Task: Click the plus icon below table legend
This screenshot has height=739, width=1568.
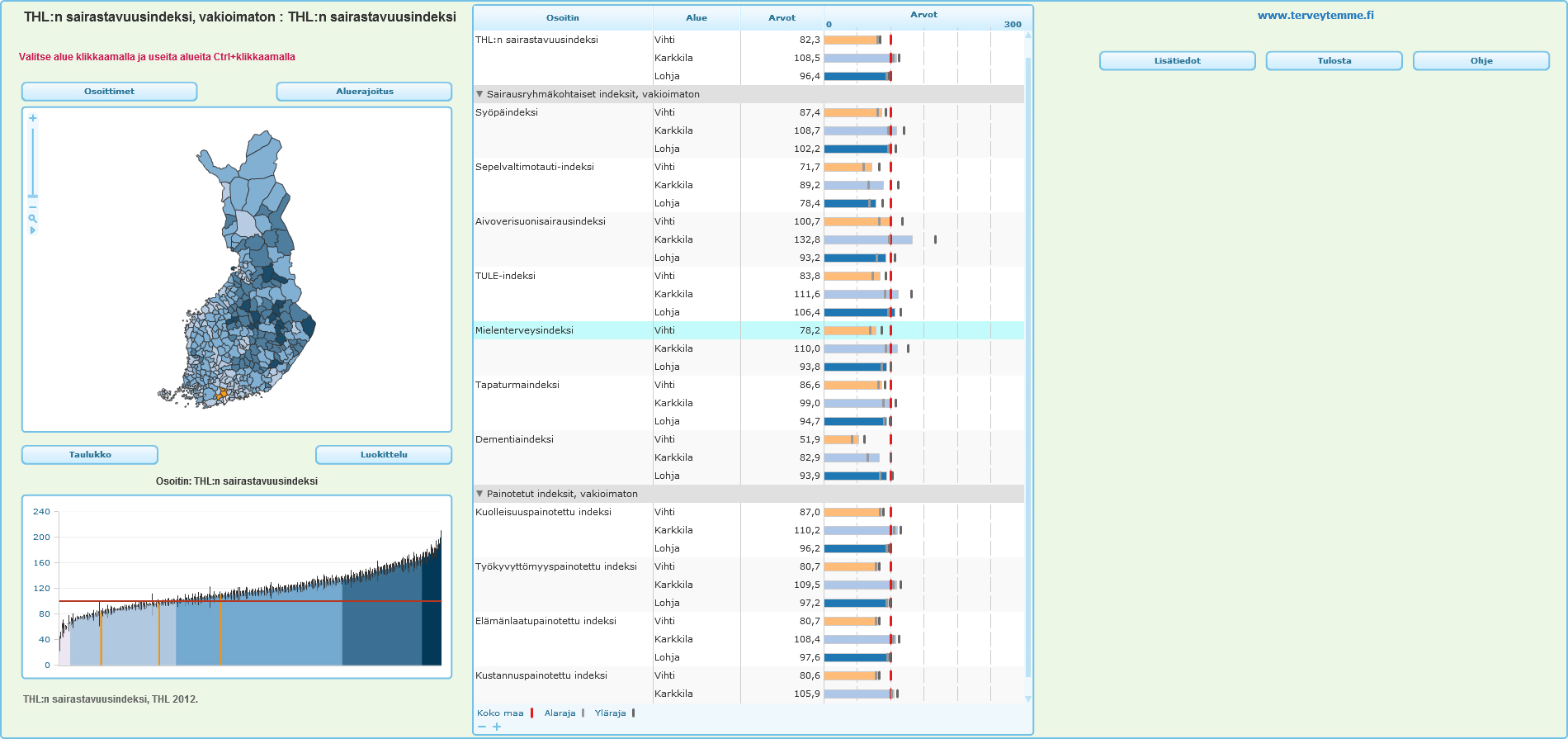Action: (x=497, y=727)
